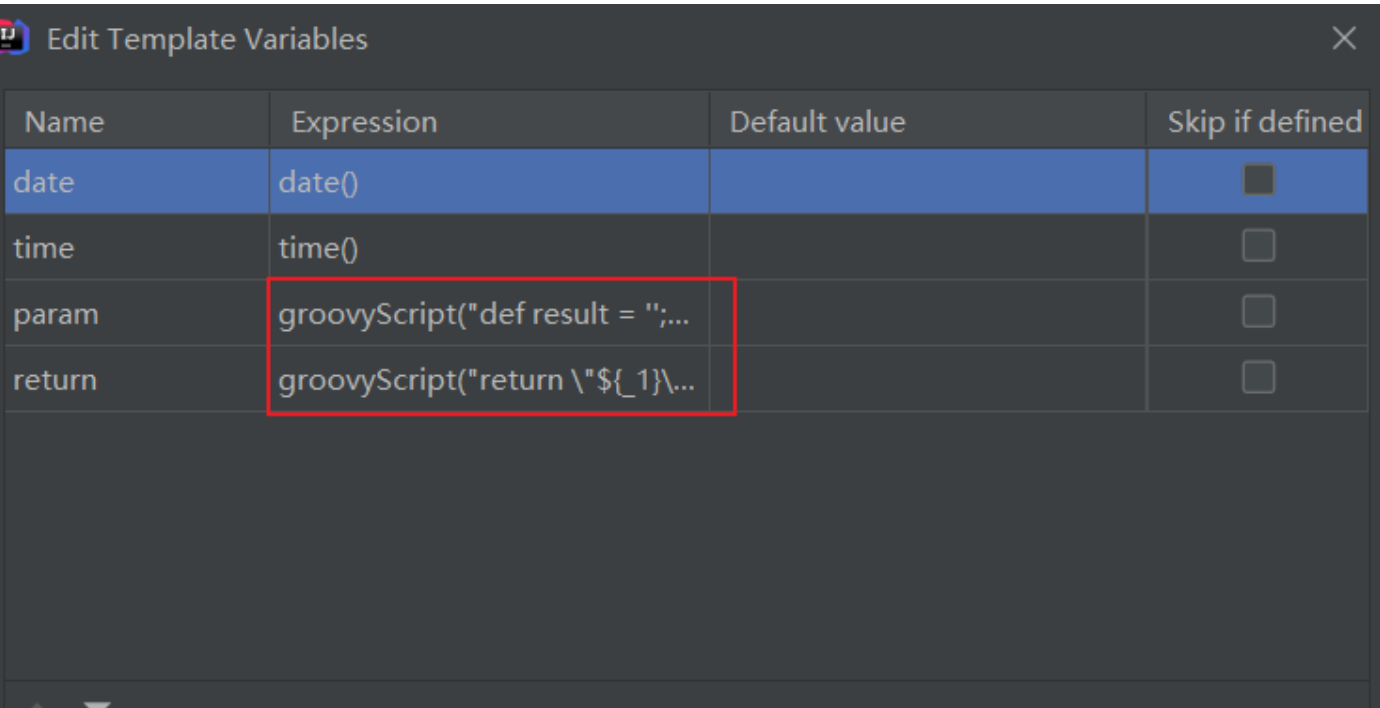This screenshot has height=708, width=1380.
Task: Check Skip if defined for param
Action: [1258, 313]
